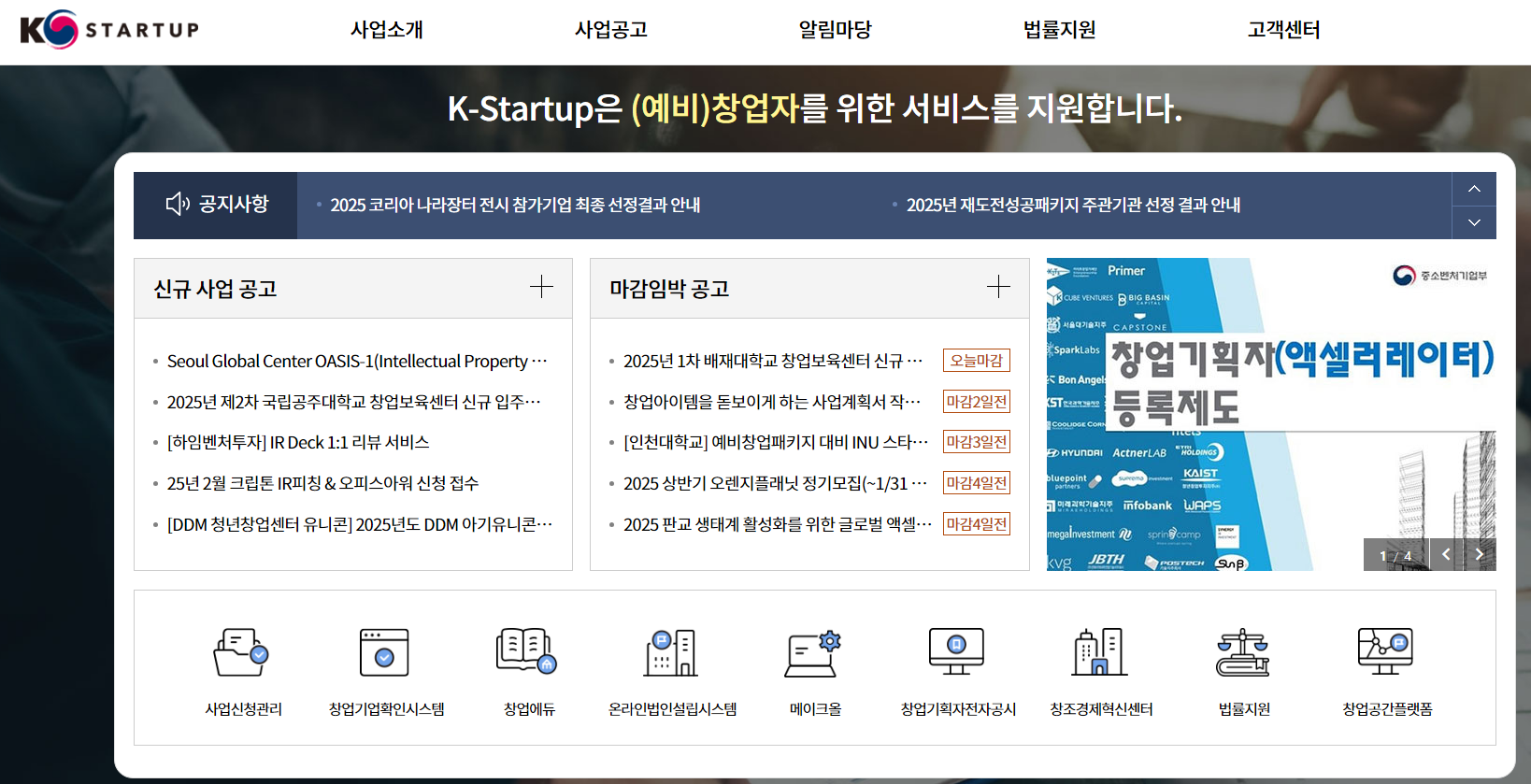Click the 창업공간플랫폼 label
1531x784 pixels.
pyautogui.click(x=1387, y=709)
